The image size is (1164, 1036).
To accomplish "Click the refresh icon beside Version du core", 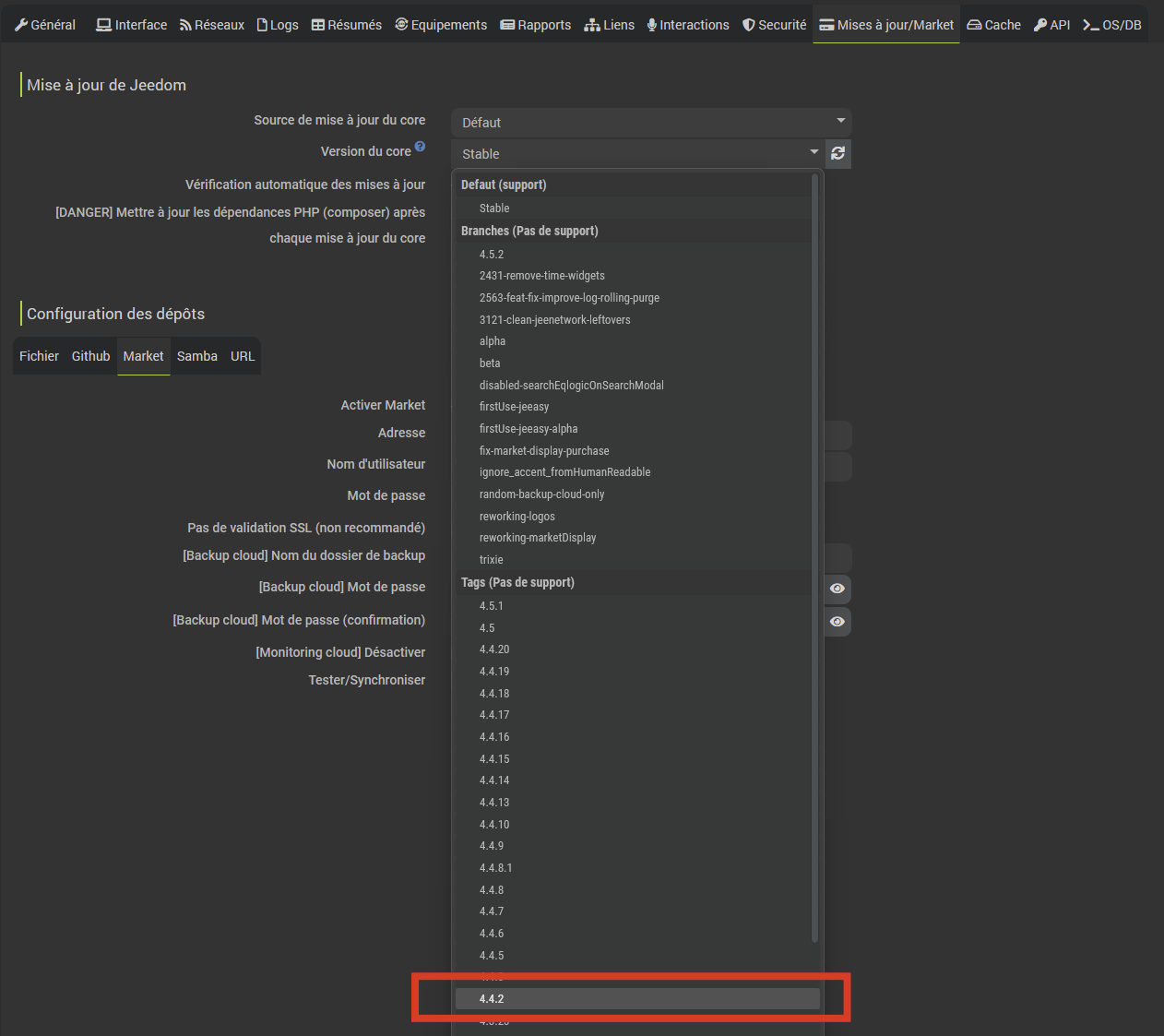I will 837,153.
